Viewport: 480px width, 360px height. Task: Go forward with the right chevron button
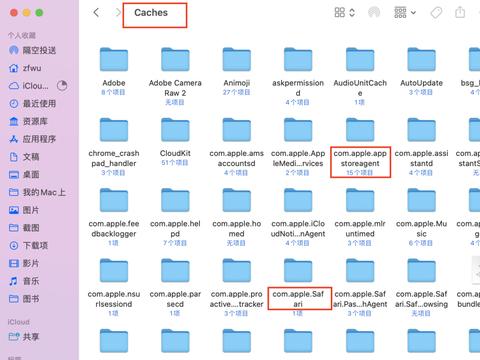pos(118,13)
